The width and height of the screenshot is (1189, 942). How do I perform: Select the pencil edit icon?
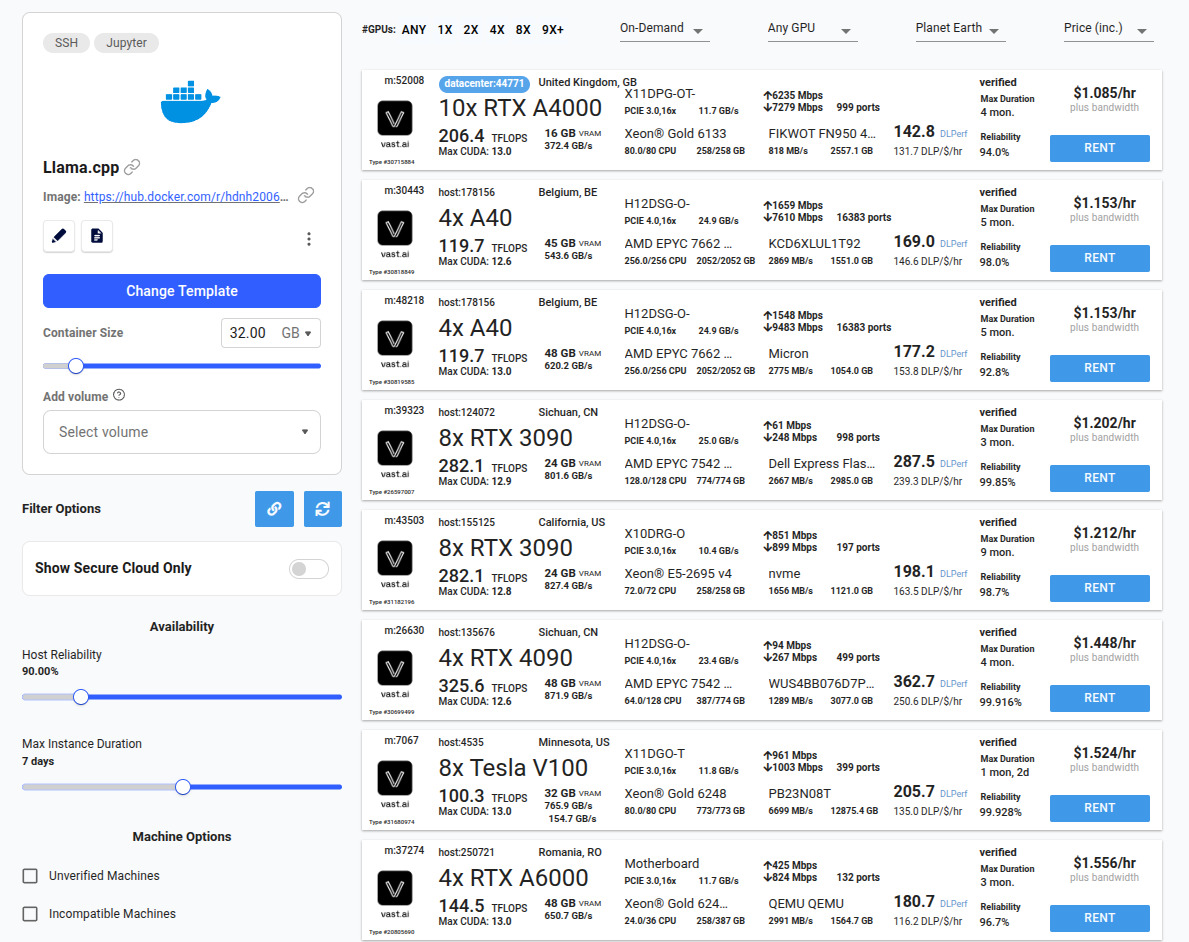(x=58, y=236)
